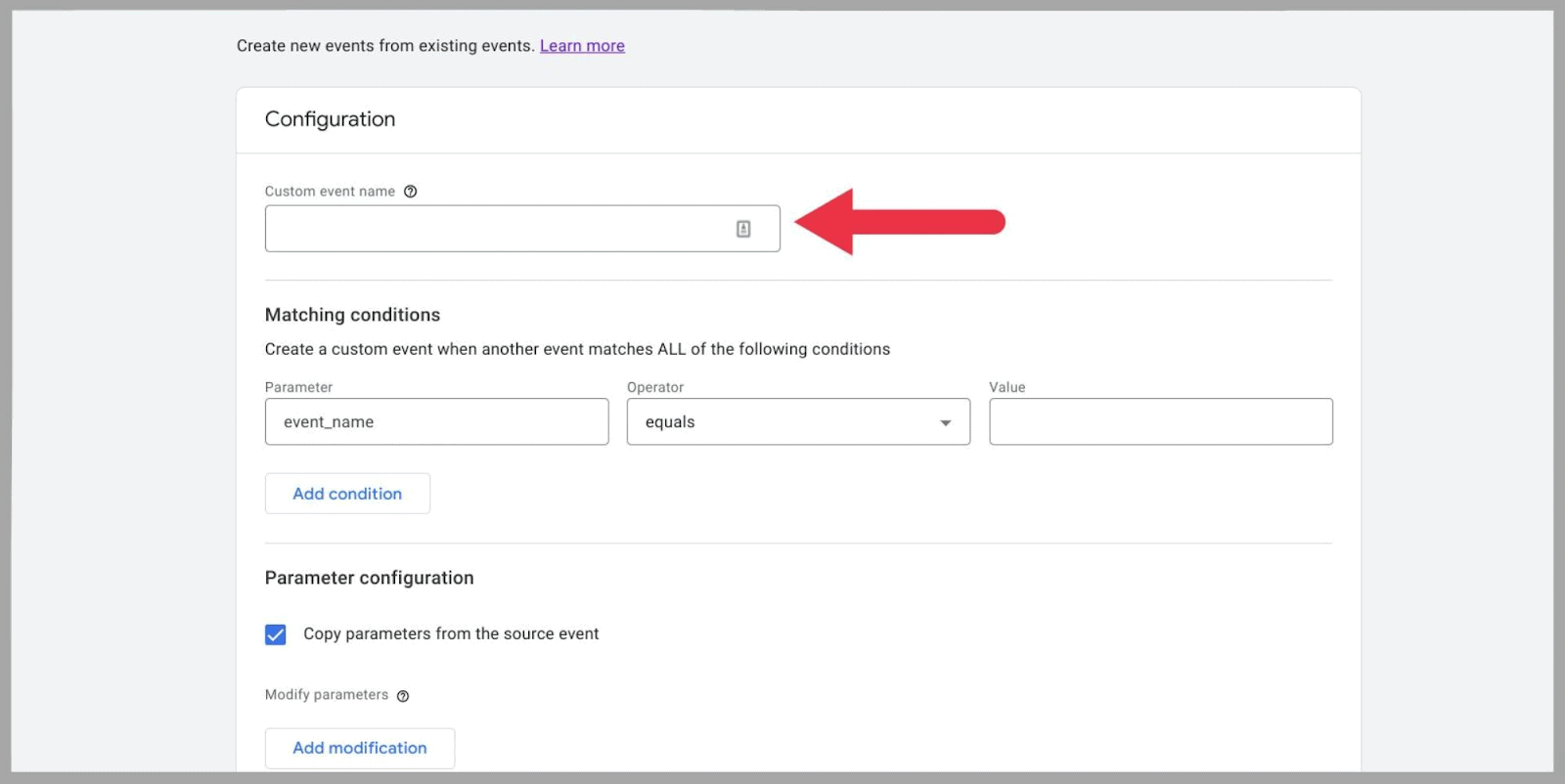Image resolution: width=1565 pixels, height=784 pixels.
Task: Click the 'Modify parameters' label text
Action: pos(327,695)
